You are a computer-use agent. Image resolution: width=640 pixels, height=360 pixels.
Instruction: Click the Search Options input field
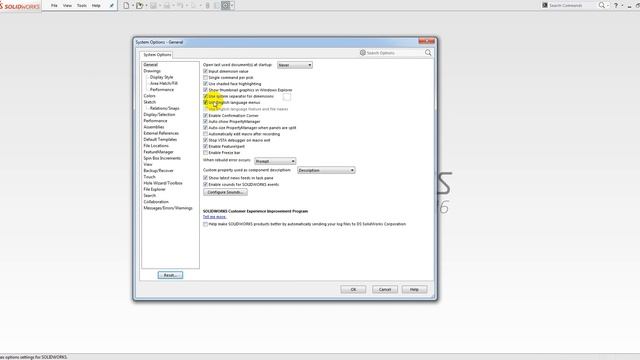click(x=394, y=53)
